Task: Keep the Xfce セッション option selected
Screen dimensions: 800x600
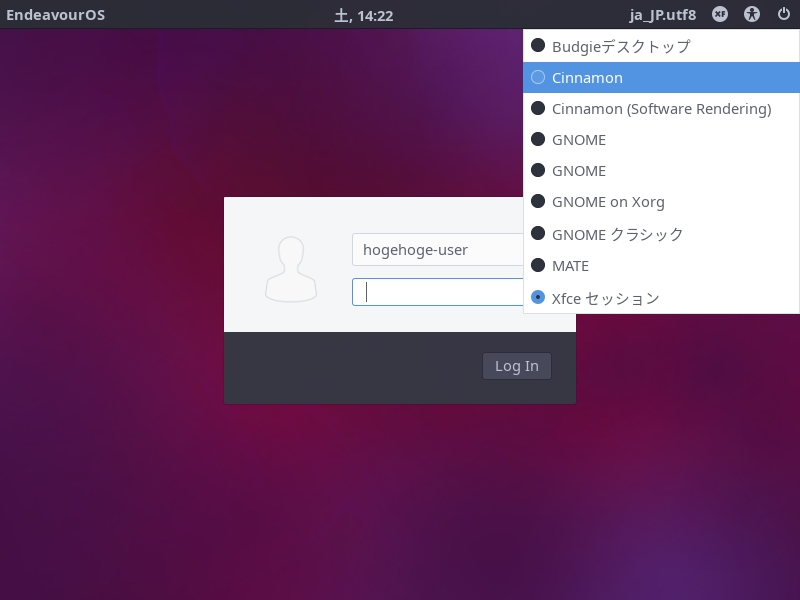Action: pyautogui.click(x=661, y=298)
